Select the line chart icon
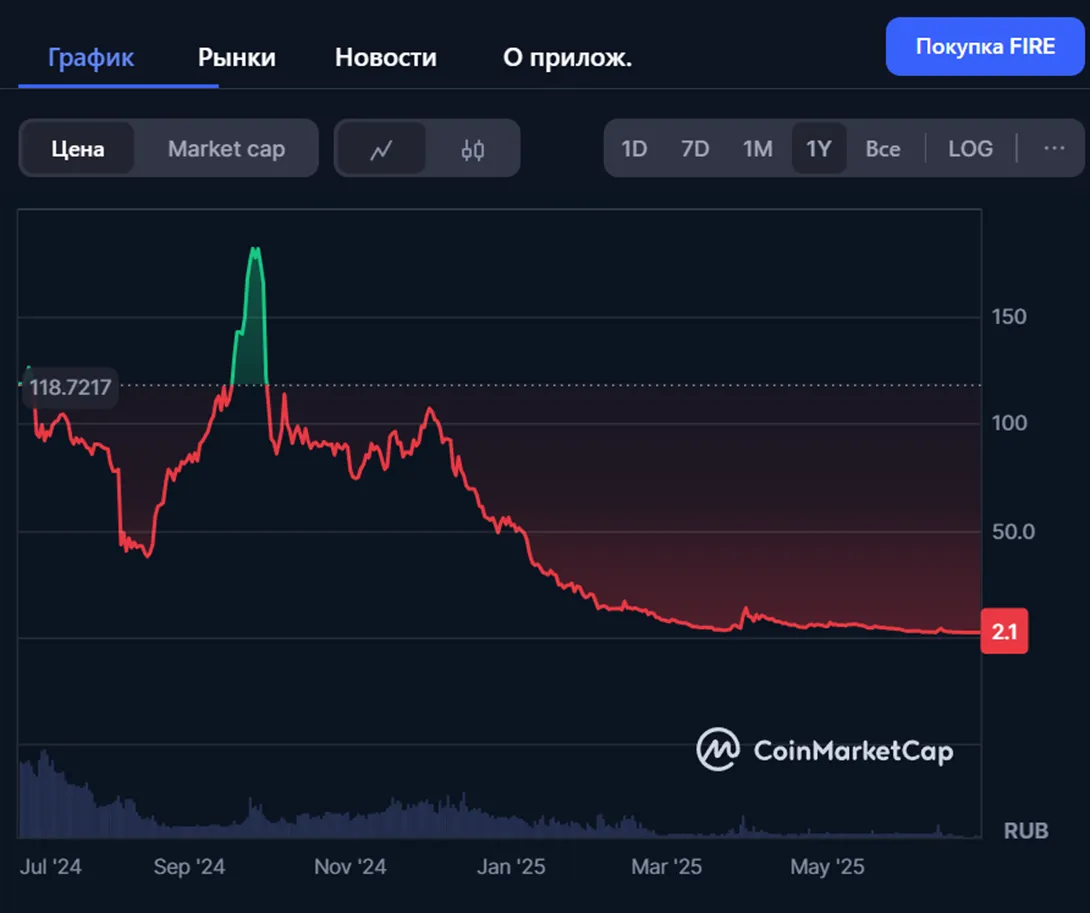The height and width of the screenshot is (913, 1090). pyautogui.click(x=381, y=149)
